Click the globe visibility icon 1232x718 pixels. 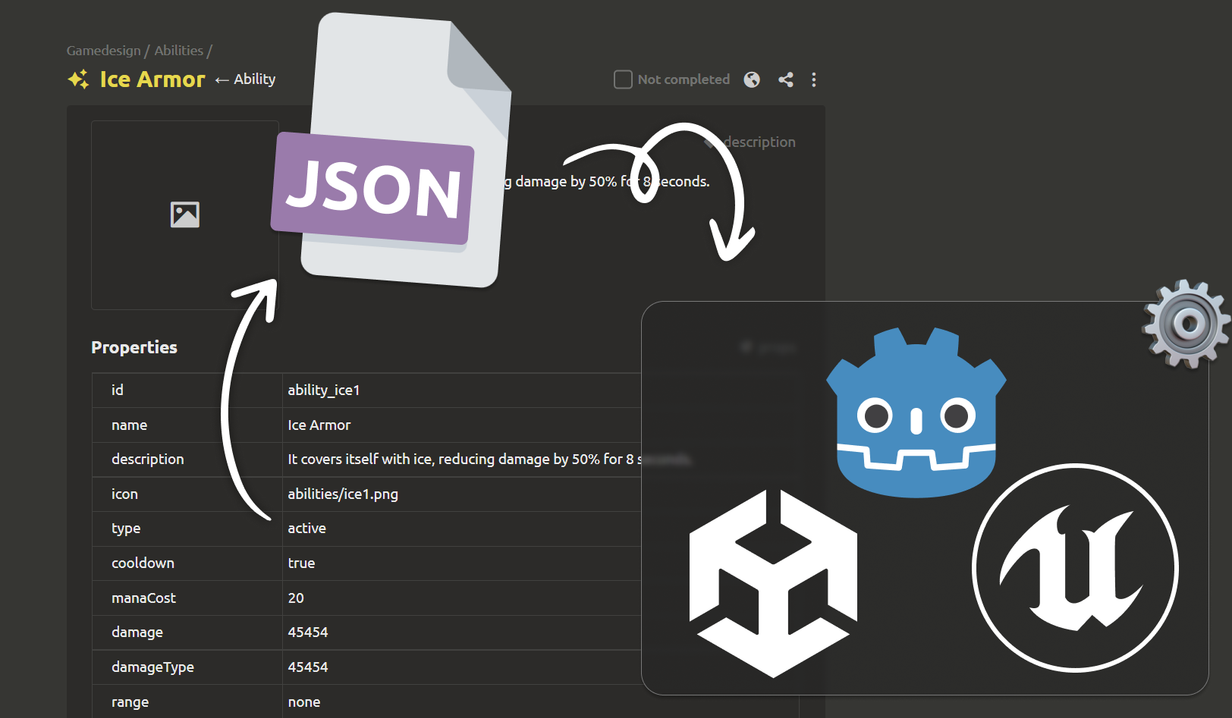(x=752, y=80)
